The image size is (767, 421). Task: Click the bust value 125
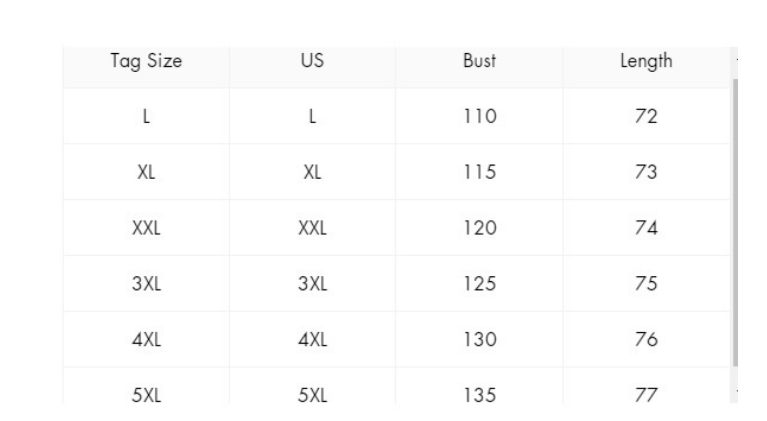click(479, 285)
